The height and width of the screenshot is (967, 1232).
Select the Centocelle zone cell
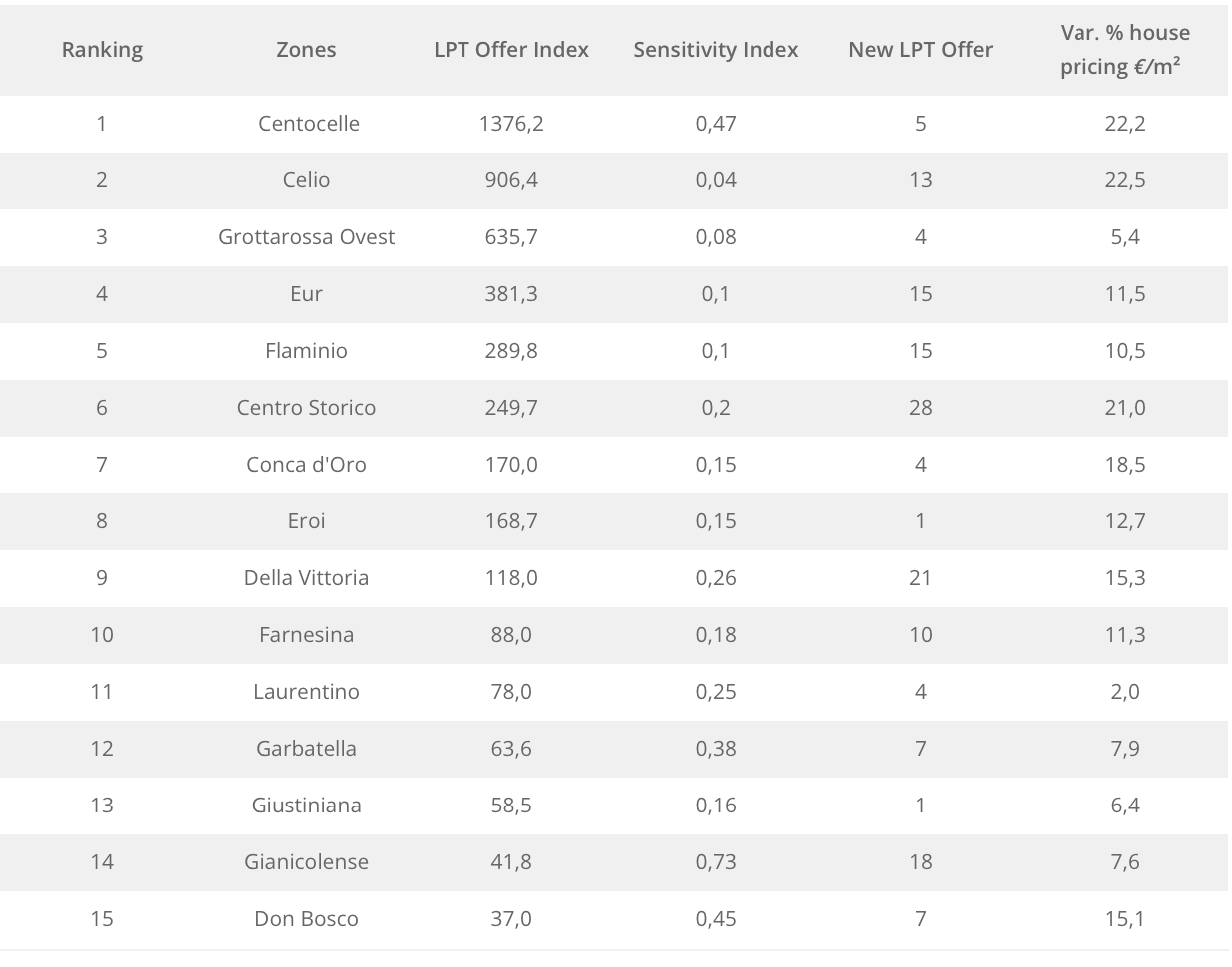click(x=308, y=124)
